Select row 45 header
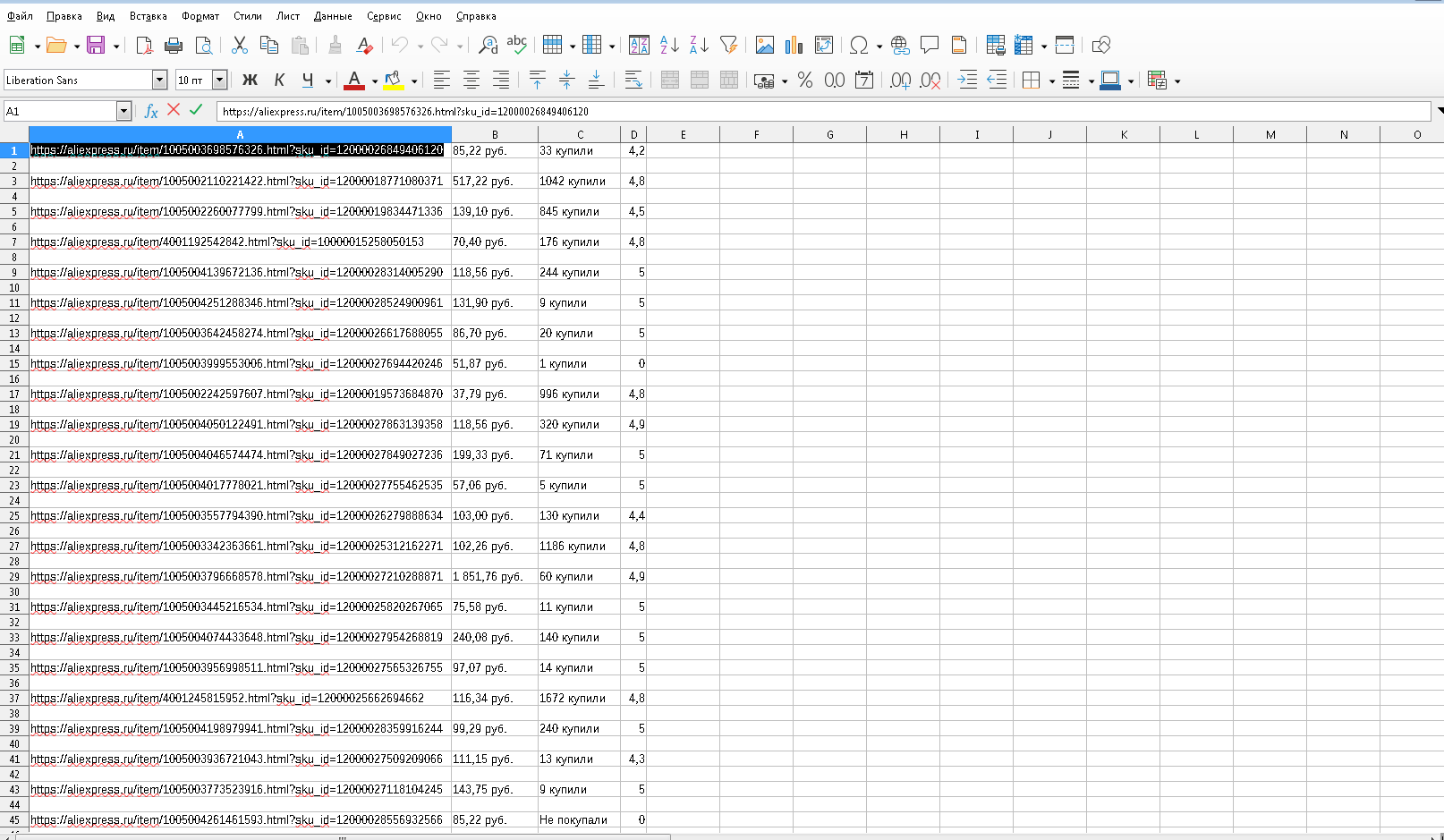This screenshot has height=840, width=1444. pyautogui.click(x=14, y=819)
